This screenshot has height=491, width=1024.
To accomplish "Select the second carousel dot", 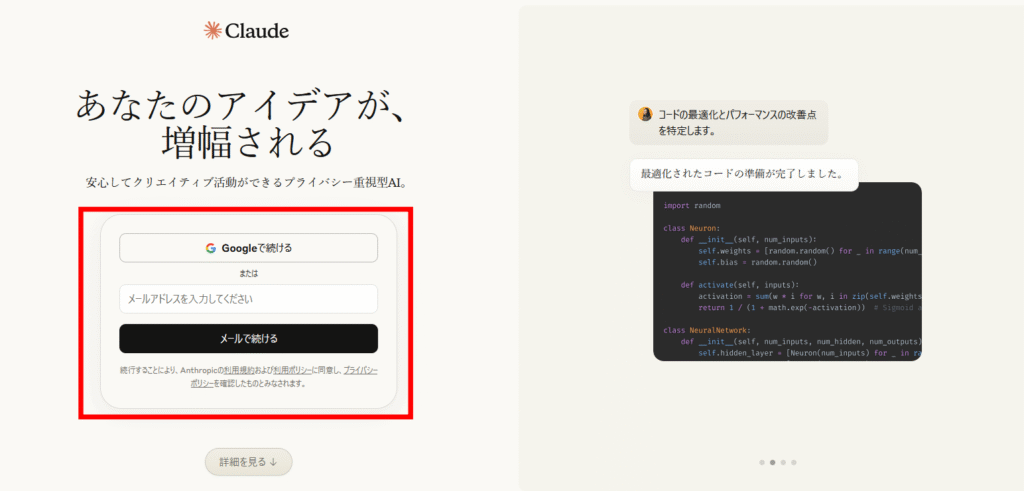I will pyautogui.click(x=773, y=462).
